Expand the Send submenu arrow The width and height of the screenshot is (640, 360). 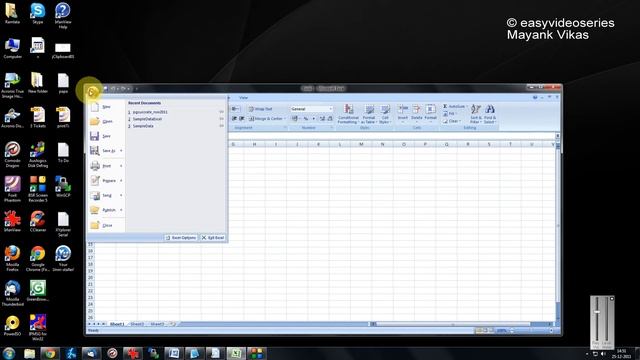[x=121, y=195]
